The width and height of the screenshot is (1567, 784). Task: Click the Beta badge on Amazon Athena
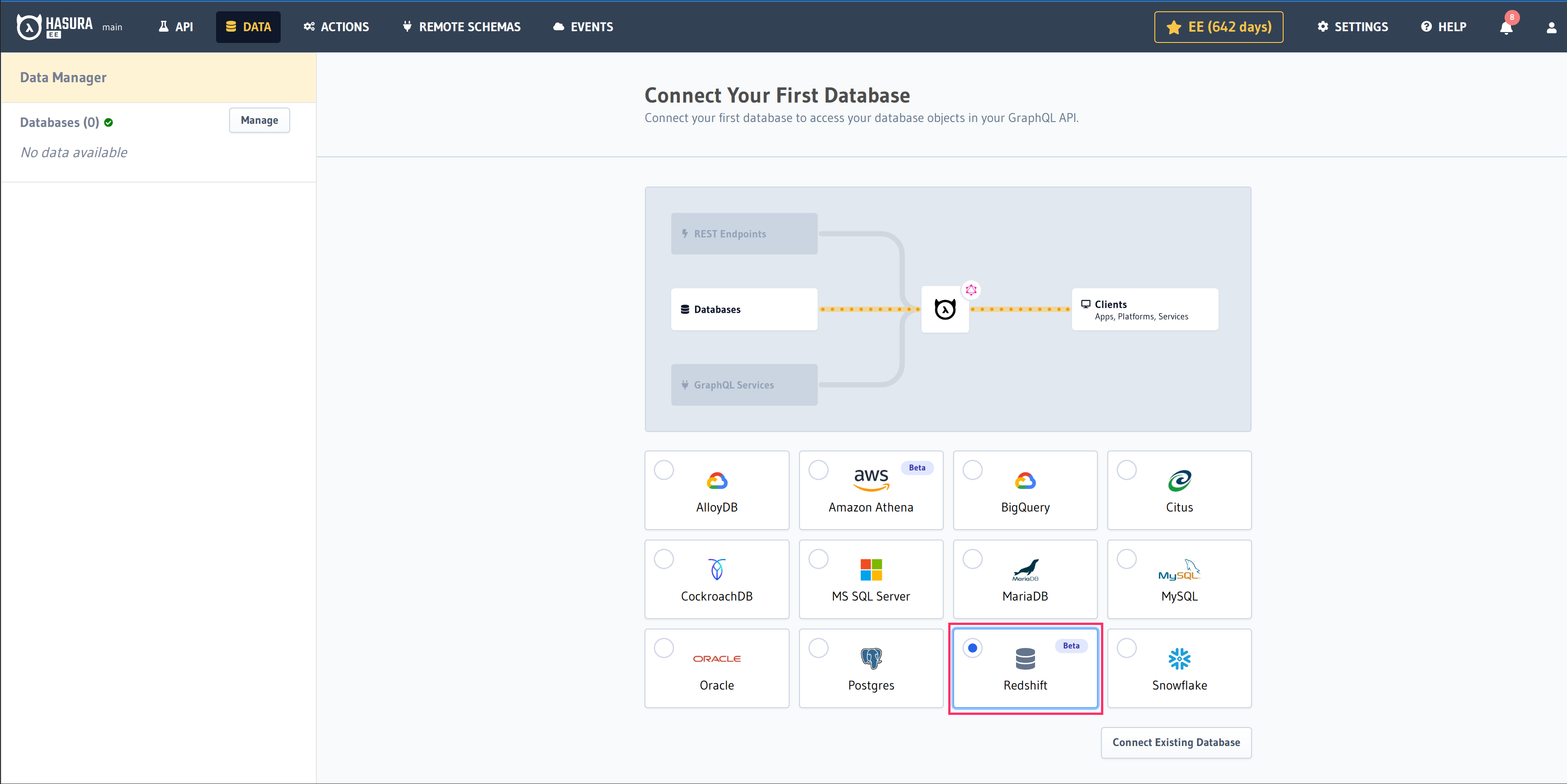point(917,467)
